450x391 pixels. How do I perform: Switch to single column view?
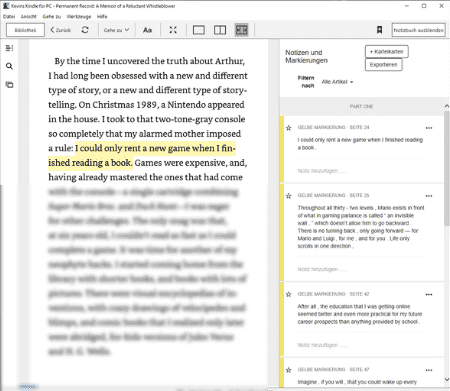[x=199, y=30]
